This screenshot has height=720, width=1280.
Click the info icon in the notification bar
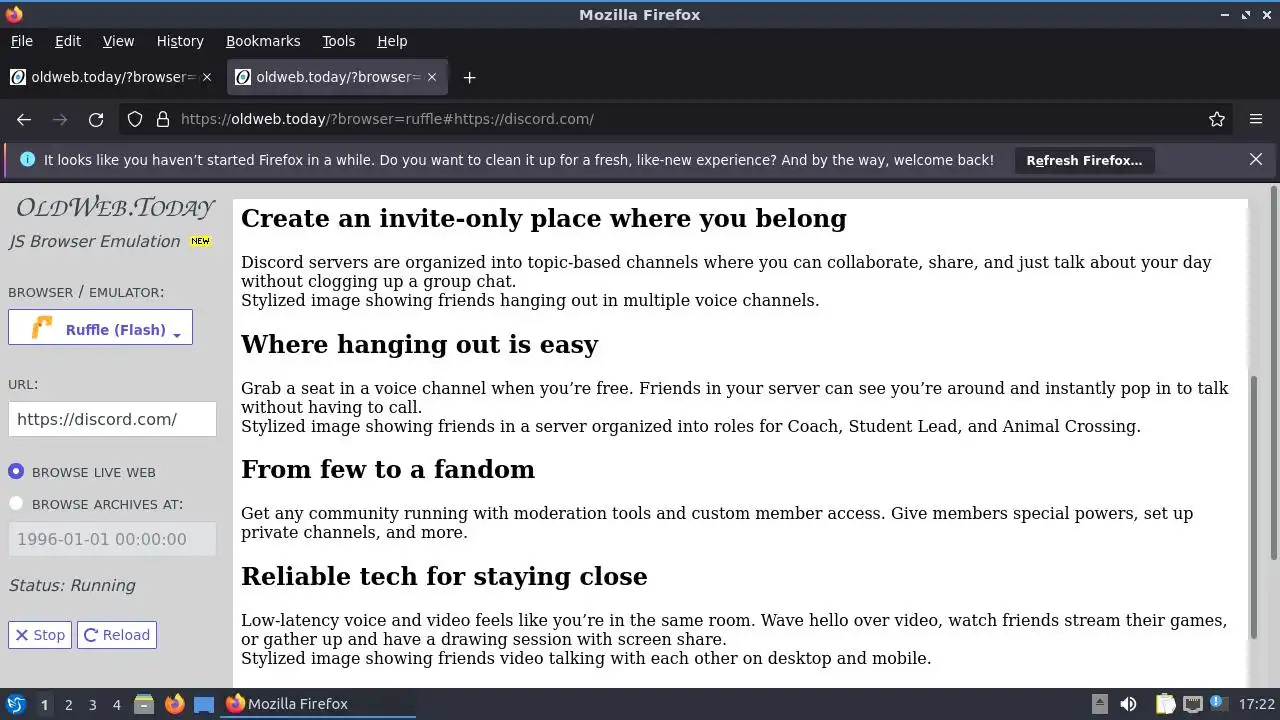pos(27,159)
